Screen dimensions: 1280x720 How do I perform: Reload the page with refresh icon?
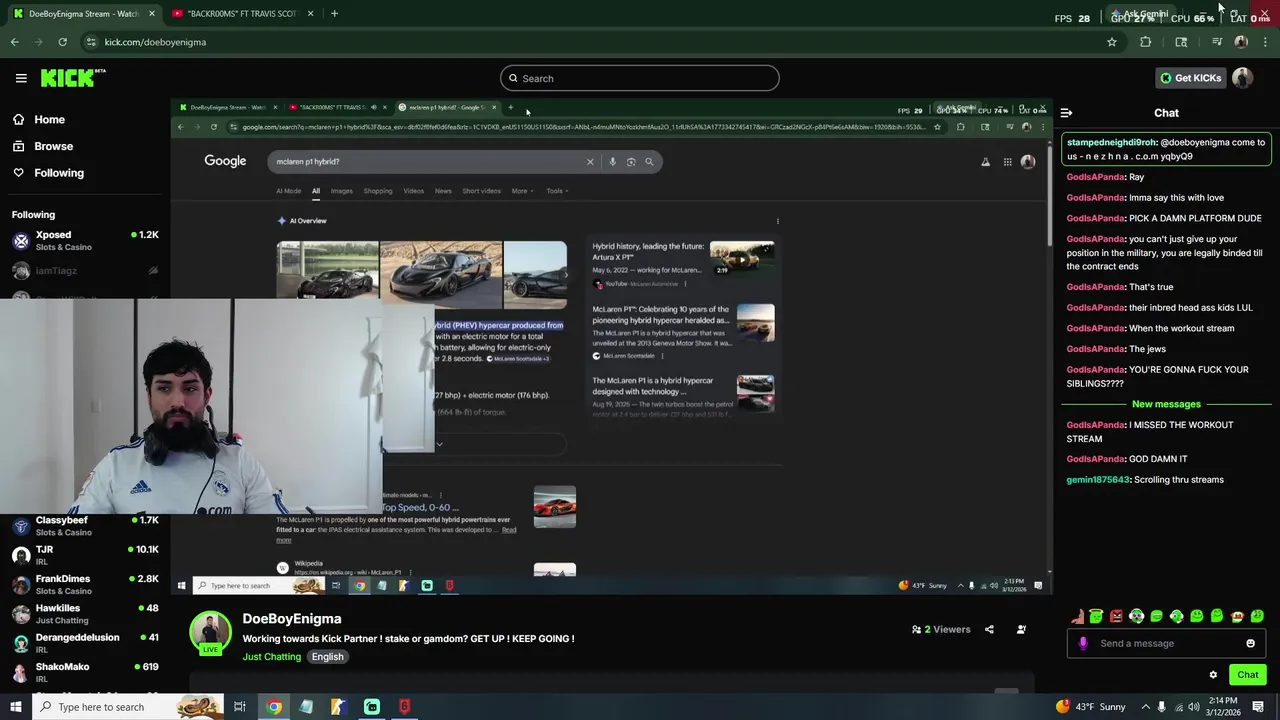click(x=62, y=42)
